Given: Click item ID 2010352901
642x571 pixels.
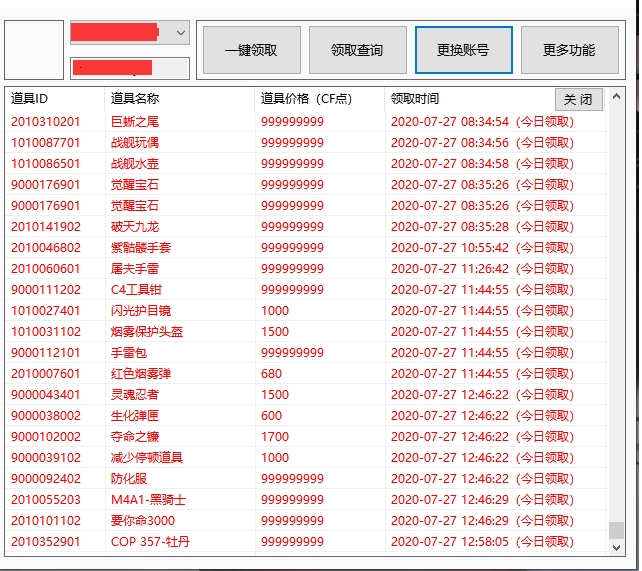Looking at the screenshot, I should pos(45,542).
